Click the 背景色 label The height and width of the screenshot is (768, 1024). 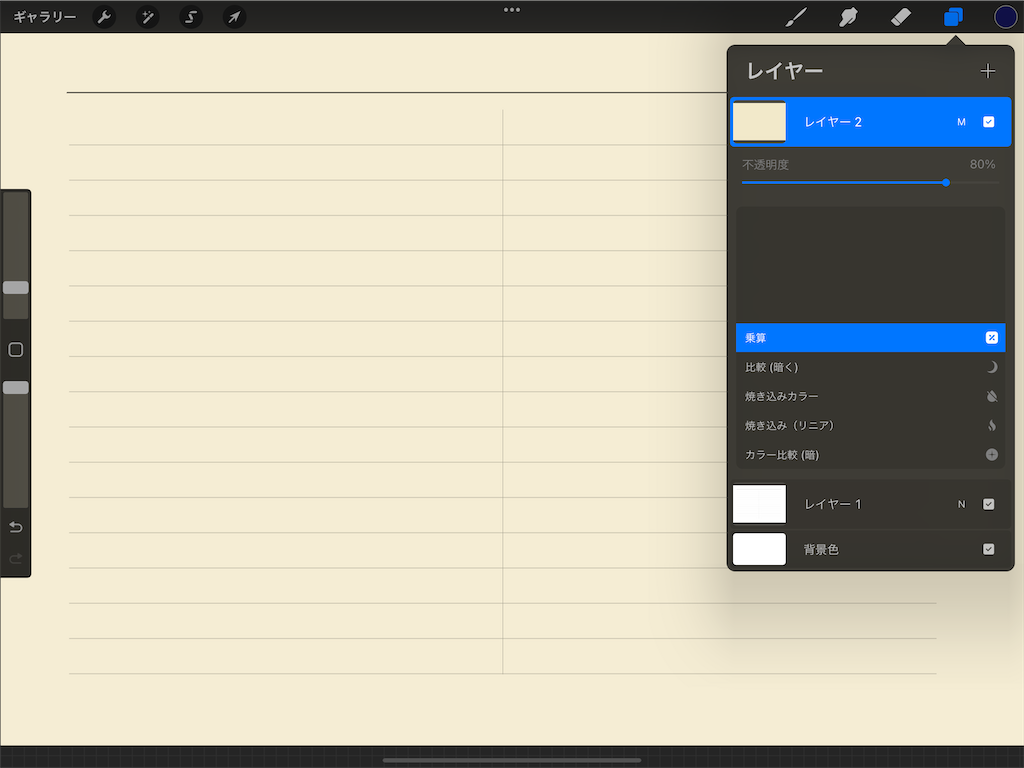[x=821, y=549]
